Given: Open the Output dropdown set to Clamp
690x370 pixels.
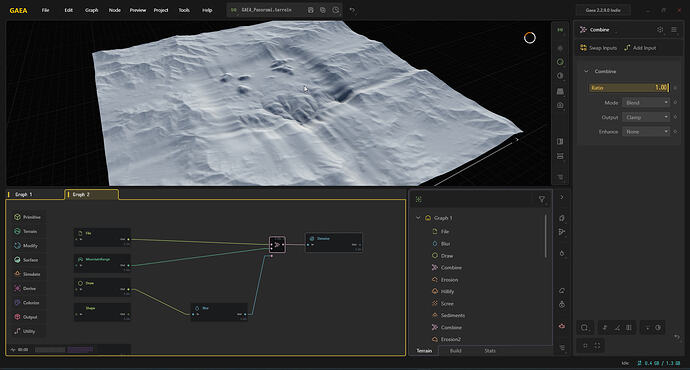Looking at the screenshot, I should (x=646, y=117).
